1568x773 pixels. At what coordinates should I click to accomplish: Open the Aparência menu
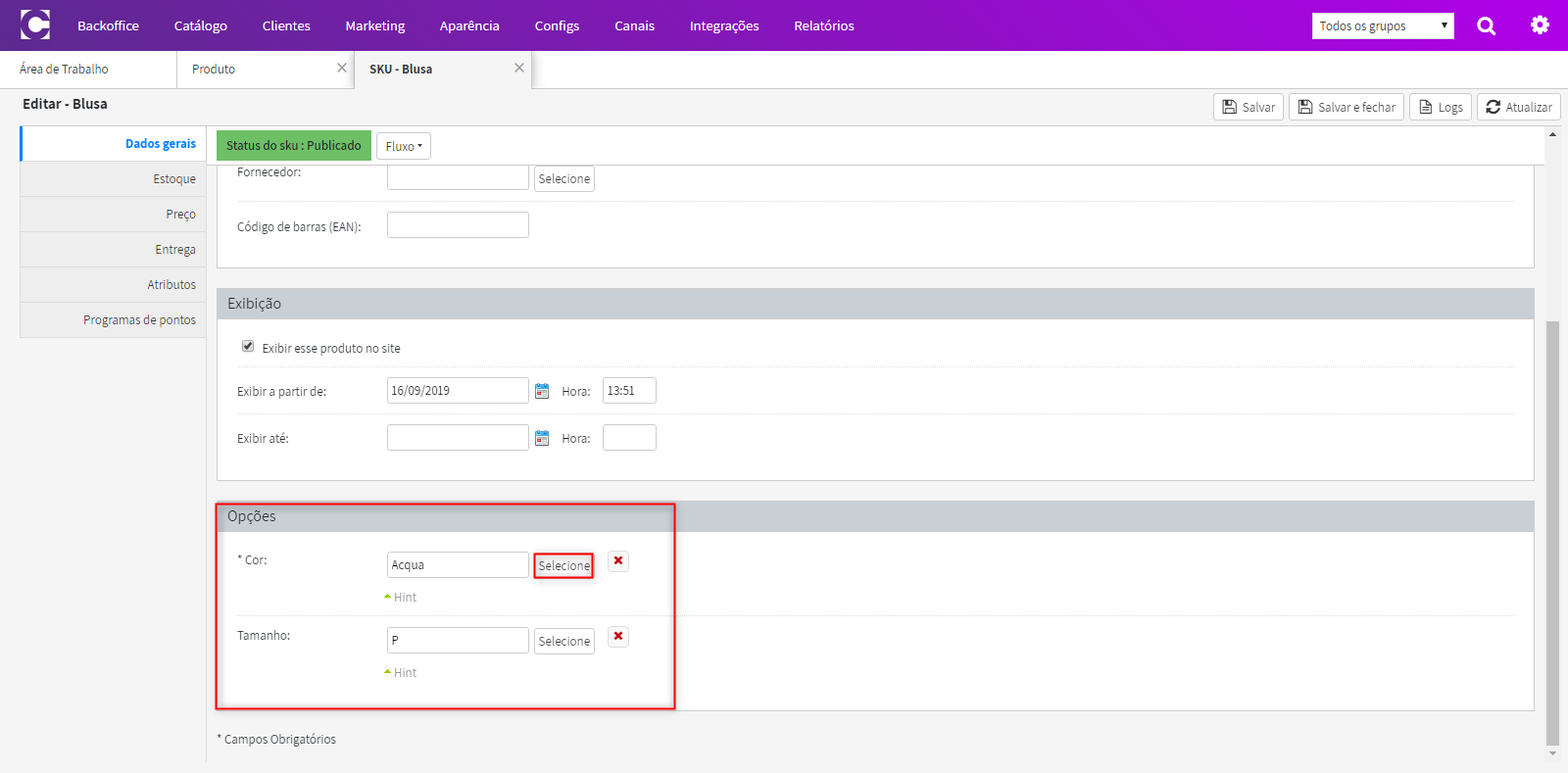(x=469, y=25)
